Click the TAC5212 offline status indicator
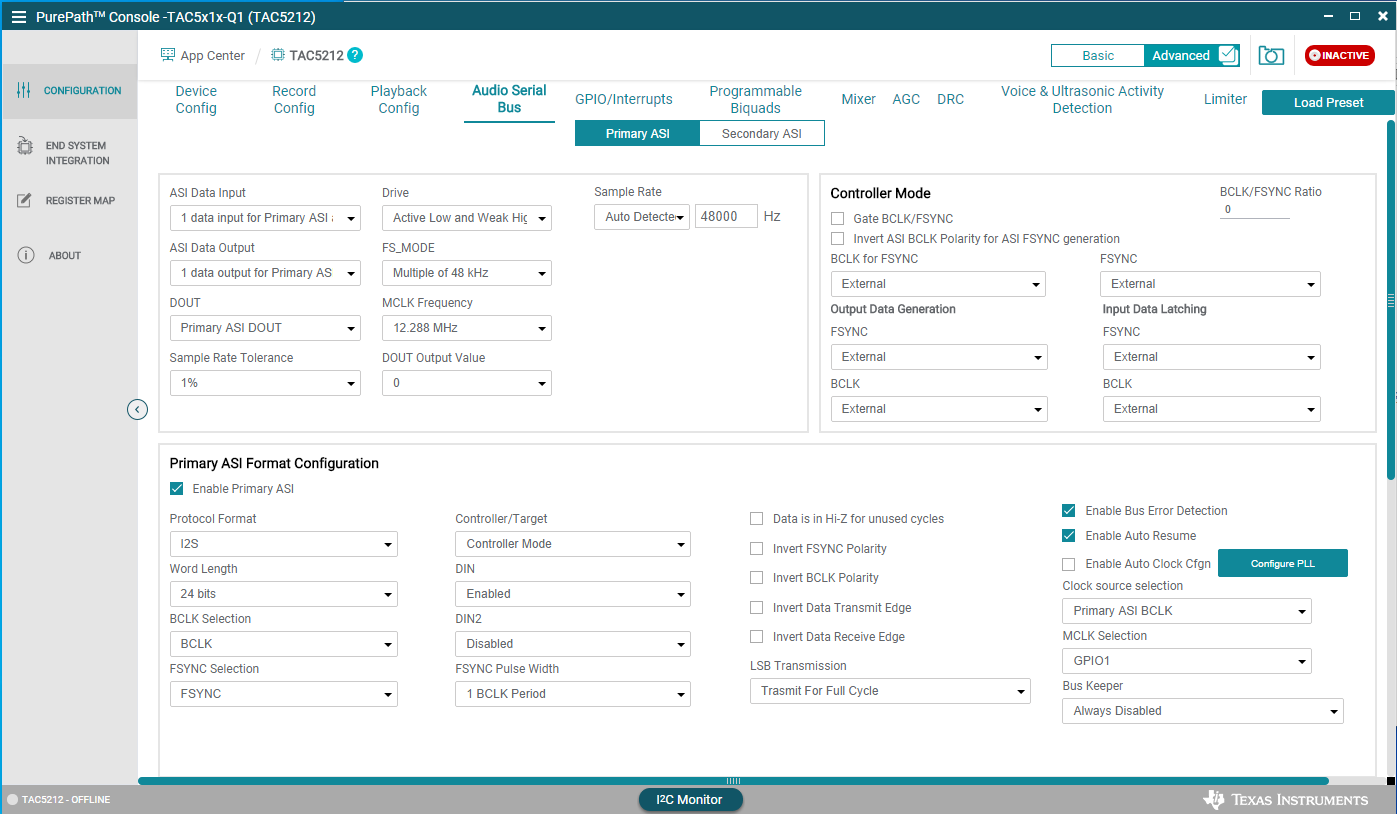1397x814 pixels. (59, 800)
